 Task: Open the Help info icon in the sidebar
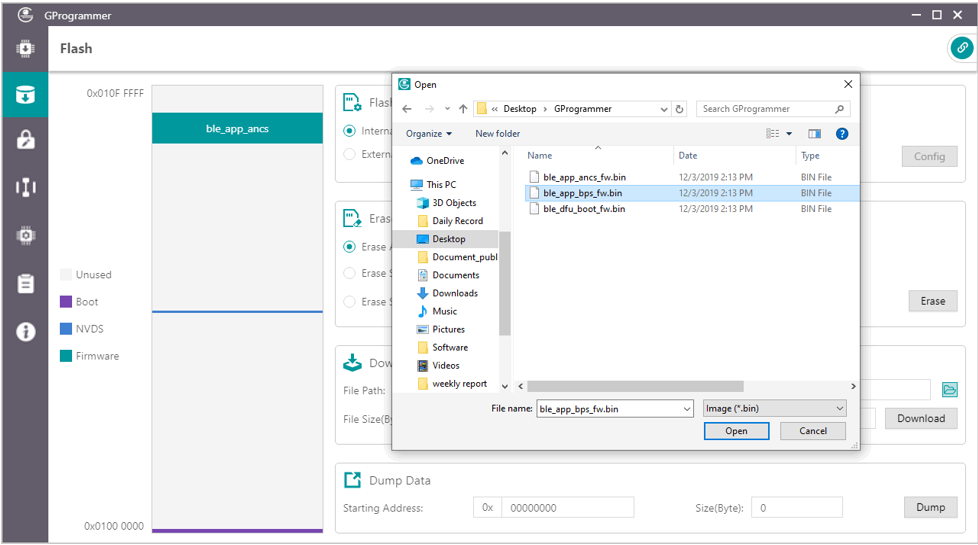coord(25,332)
